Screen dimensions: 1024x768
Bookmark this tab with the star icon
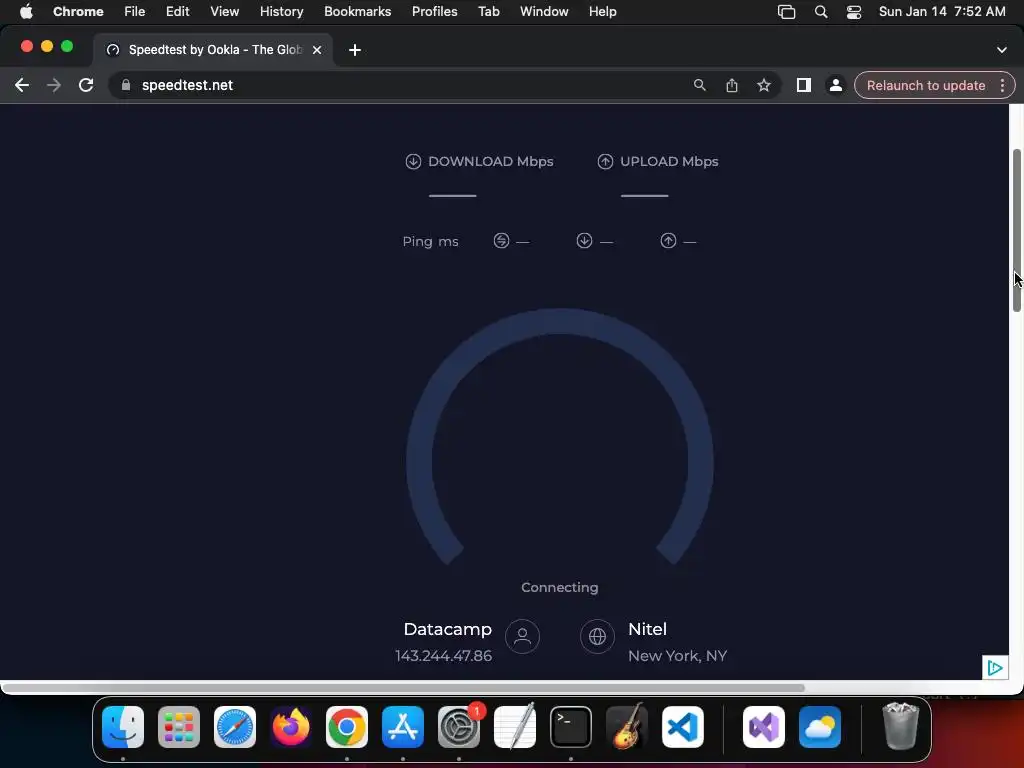coord(763,85)
